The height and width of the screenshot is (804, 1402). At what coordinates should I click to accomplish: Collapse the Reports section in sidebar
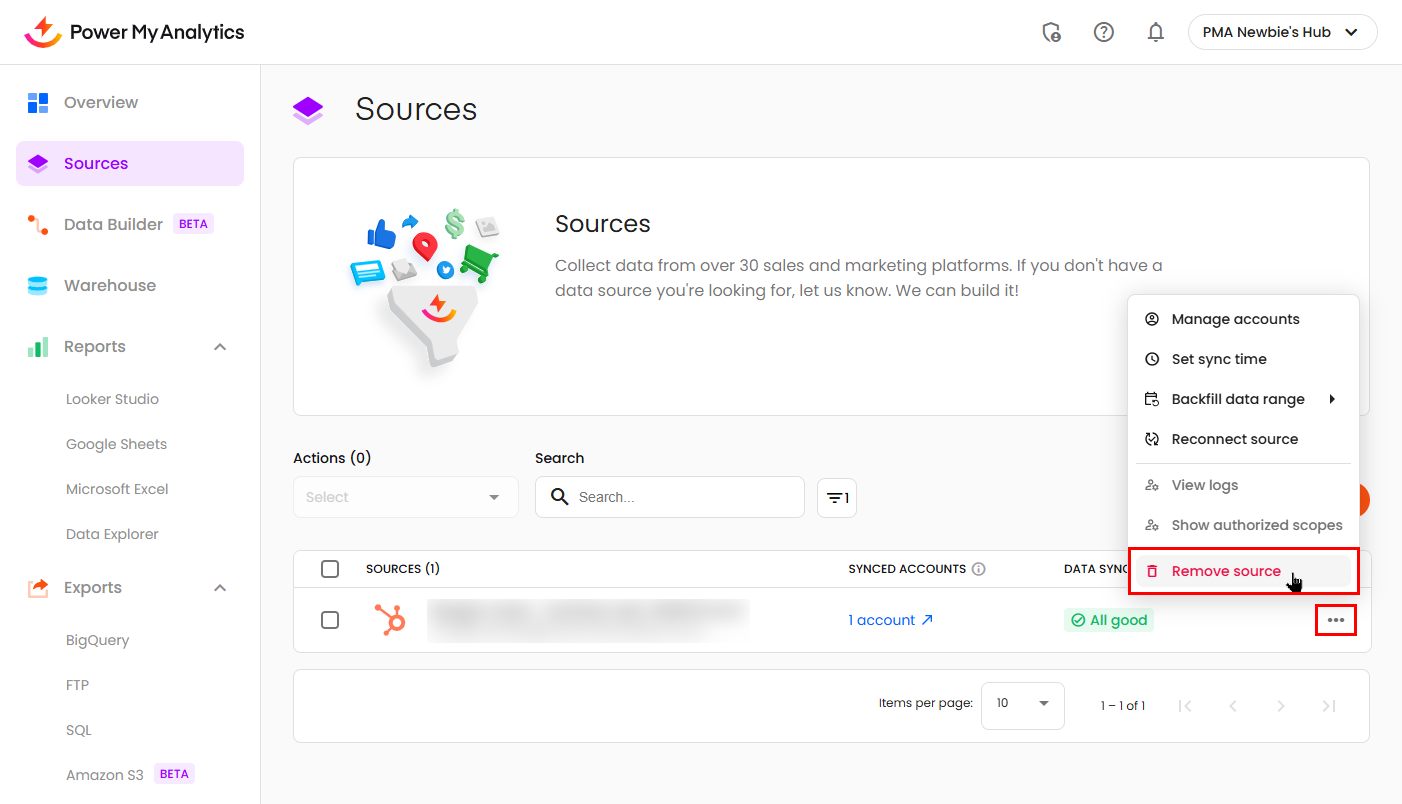tap(220, 347)
